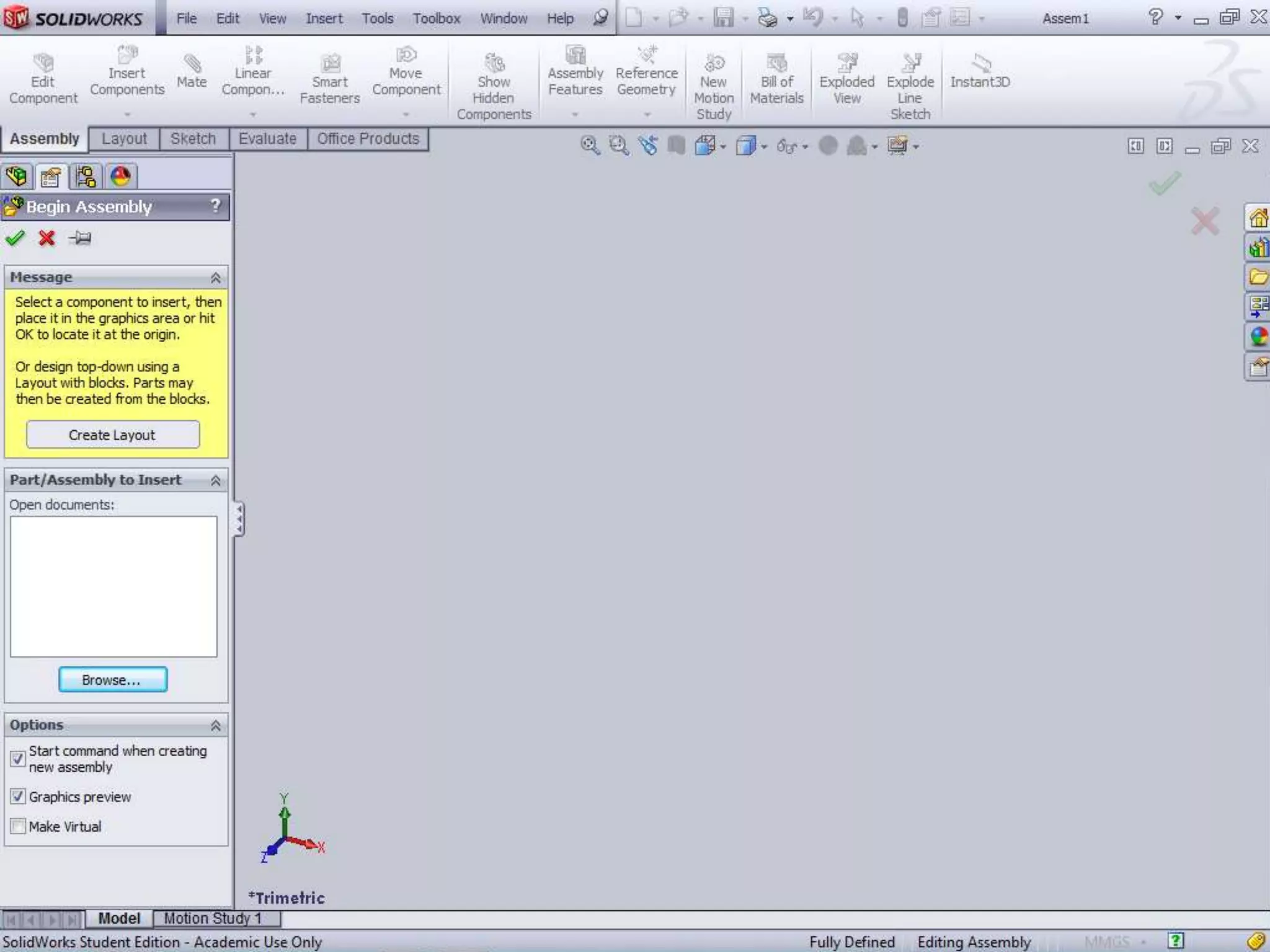Open the PropertyManager tab icon
1270x952 pixels.
(x=51, y=177)
